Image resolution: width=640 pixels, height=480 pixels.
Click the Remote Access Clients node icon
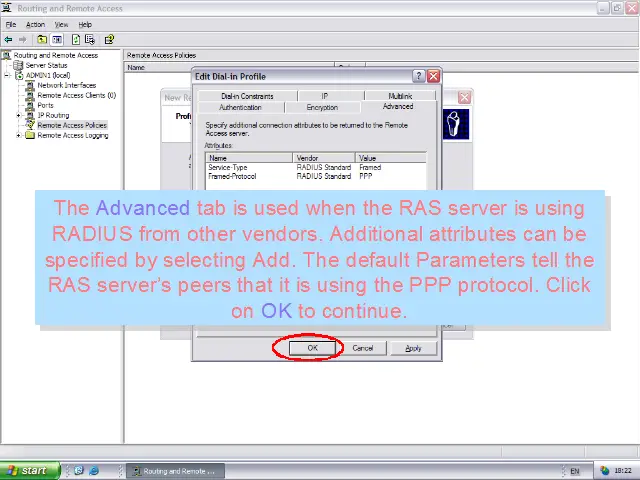coord(30,96)
